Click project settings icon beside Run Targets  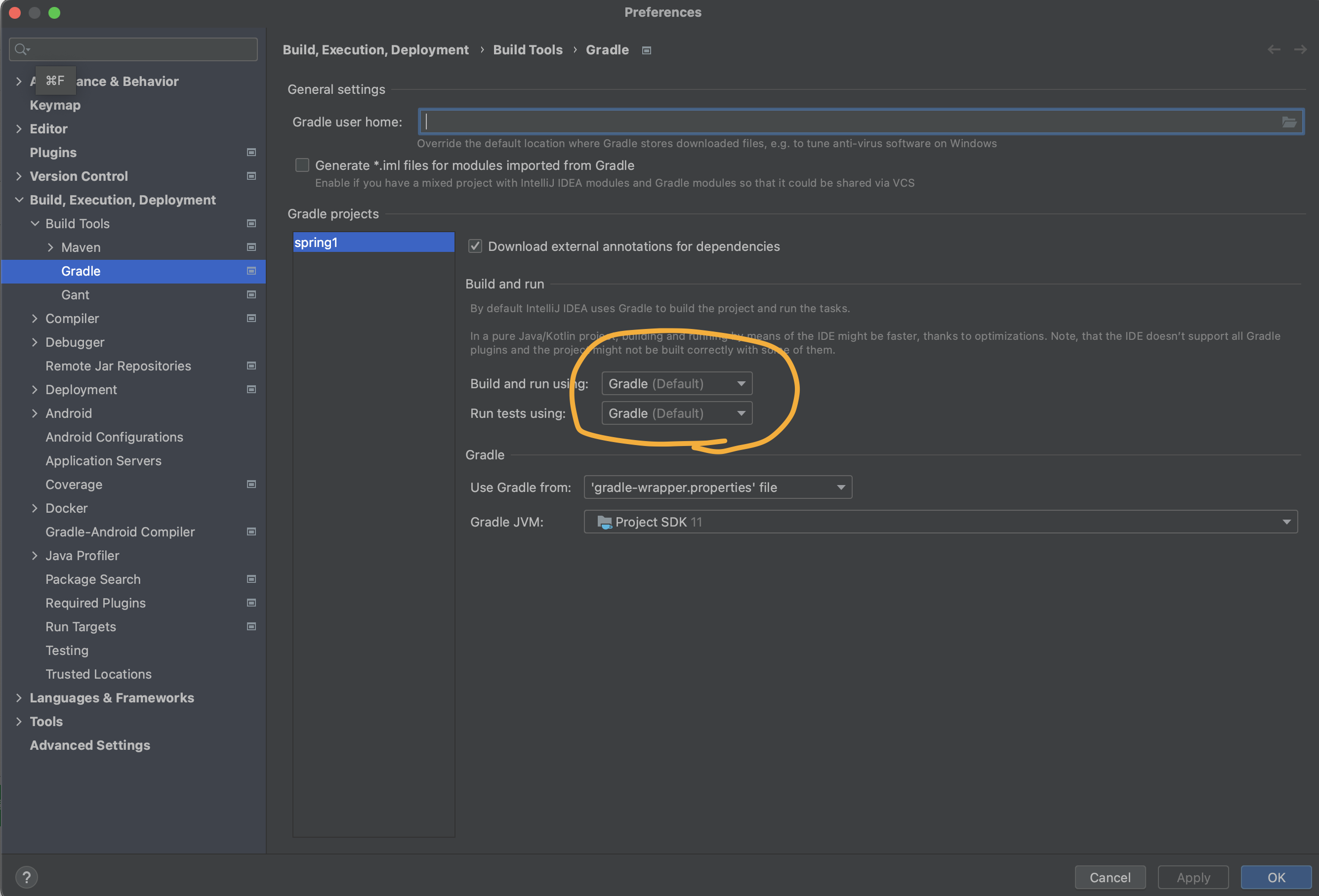[x=251, y=626]
